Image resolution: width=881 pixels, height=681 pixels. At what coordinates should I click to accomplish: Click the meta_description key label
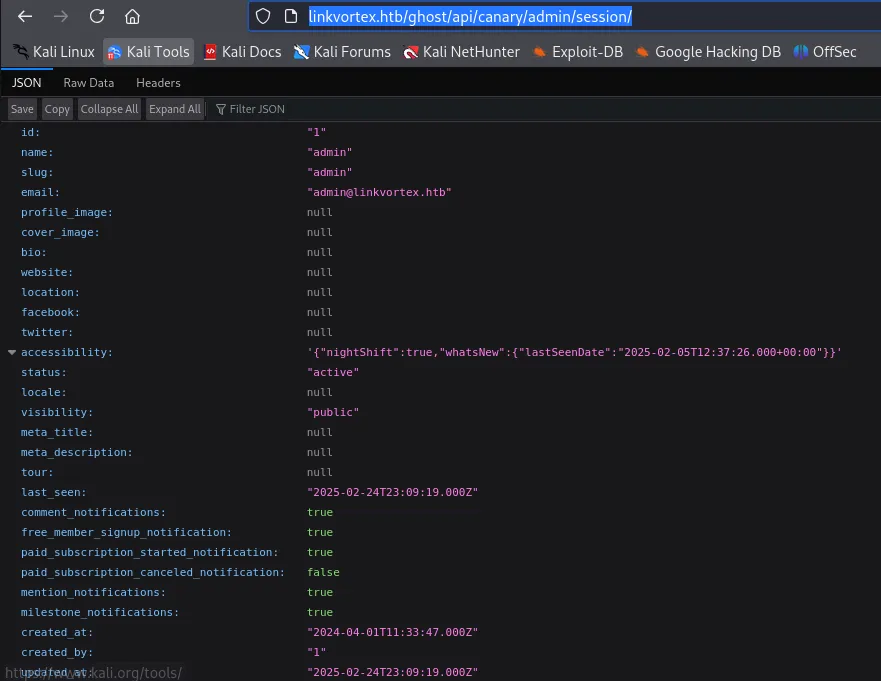77,452
